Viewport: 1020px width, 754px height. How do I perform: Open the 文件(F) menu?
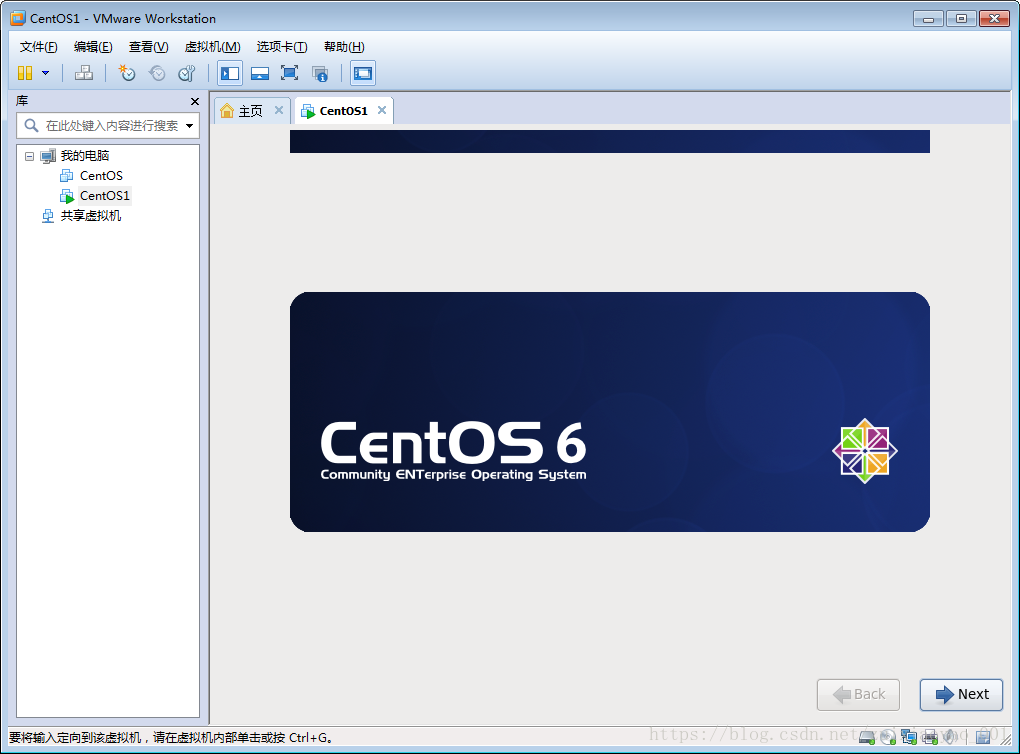point(38,47)
